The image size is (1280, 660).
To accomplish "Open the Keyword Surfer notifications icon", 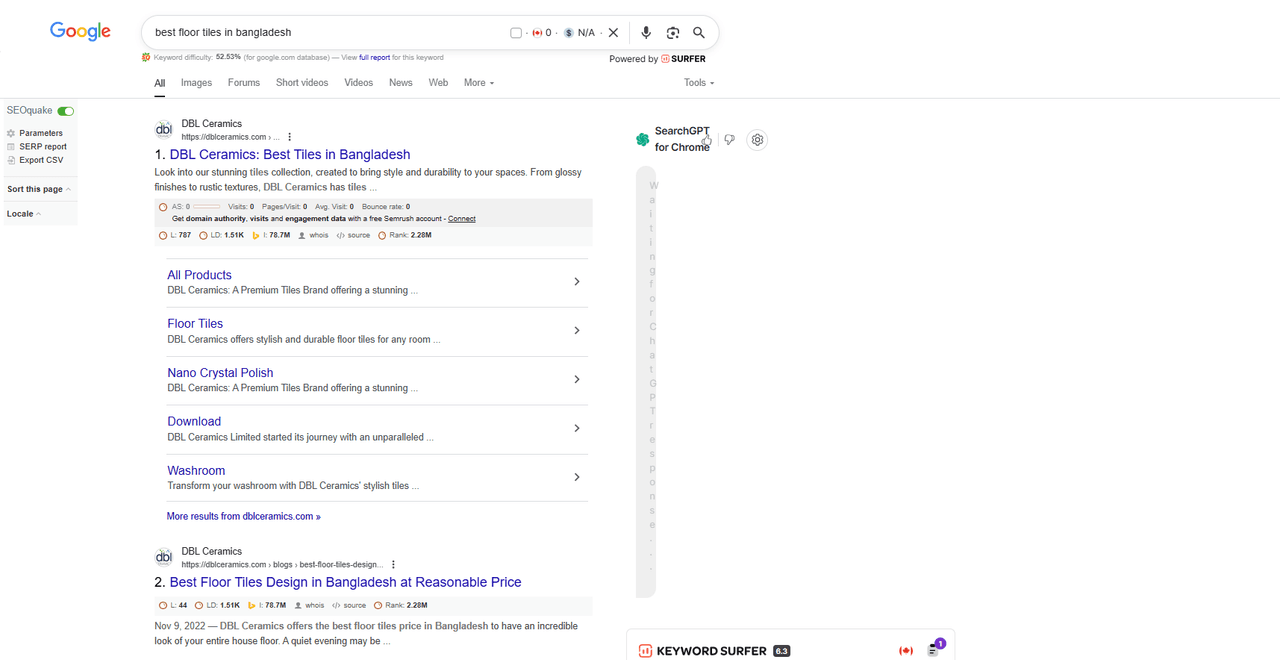I will 934,649.
